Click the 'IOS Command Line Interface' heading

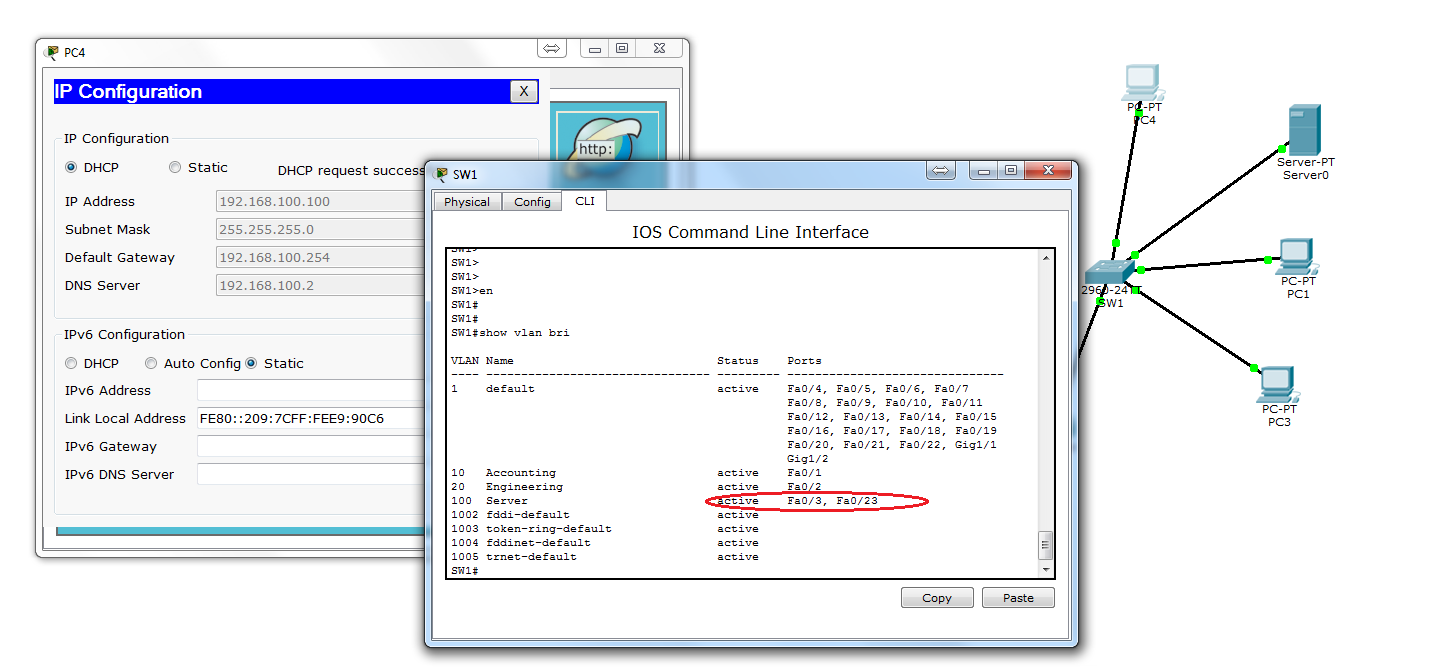[750, 232]
